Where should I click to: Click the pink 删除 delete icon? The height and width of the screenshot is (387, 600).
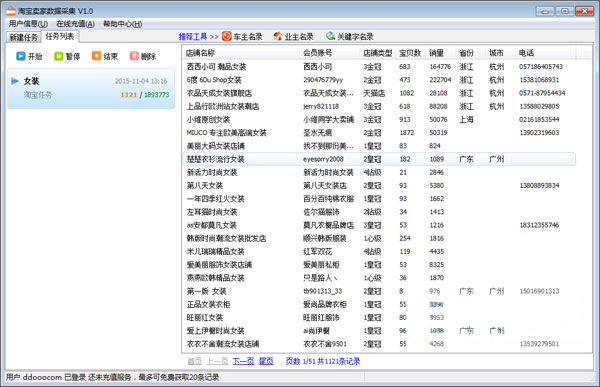point(134,56)
